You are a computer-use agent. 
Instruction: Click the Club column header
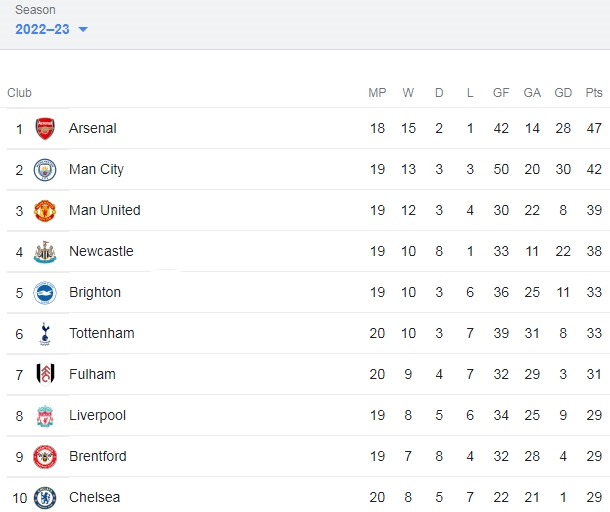19,93
